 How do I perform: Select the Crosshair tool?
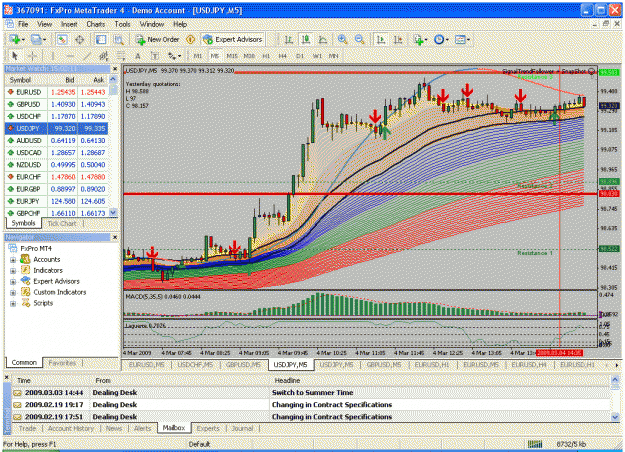pyautogui.click(x=32, y=56)
